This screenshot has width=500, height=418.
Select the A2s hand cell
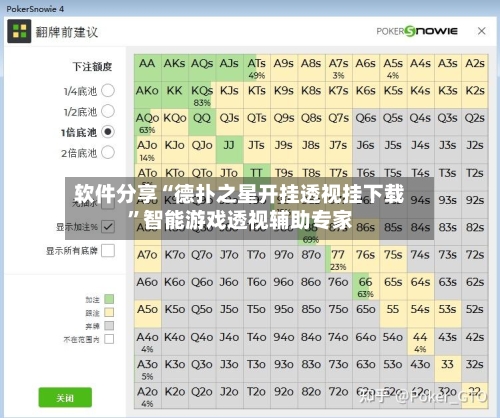click(x=475, y=68)
